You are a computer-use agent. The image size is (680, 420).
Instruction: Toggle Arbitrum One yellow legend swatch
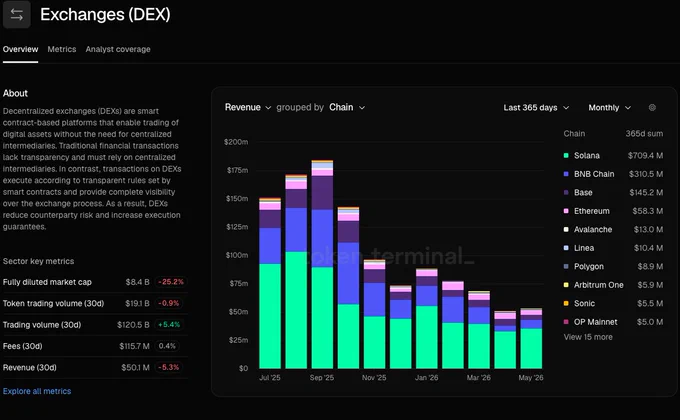[x=566, y=285]
